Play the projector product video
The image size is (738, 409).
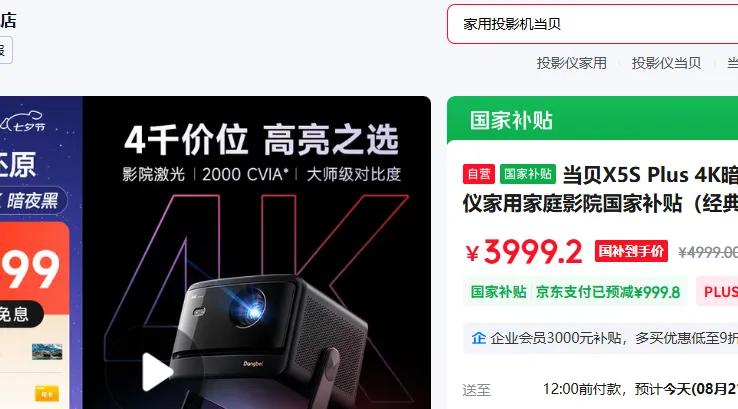tap(158, 372)
